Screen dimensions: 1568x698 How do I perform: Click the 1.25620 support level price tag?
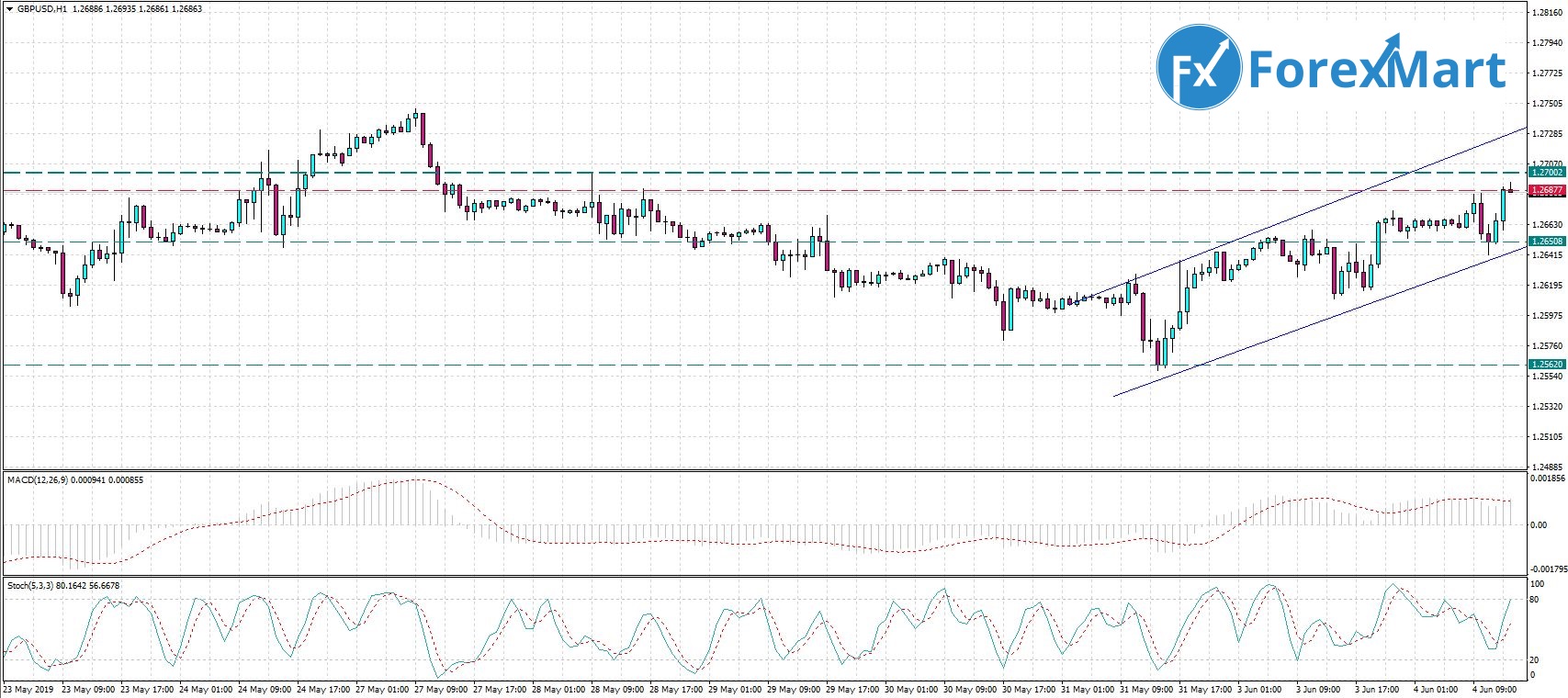[x=1547, y=365]
